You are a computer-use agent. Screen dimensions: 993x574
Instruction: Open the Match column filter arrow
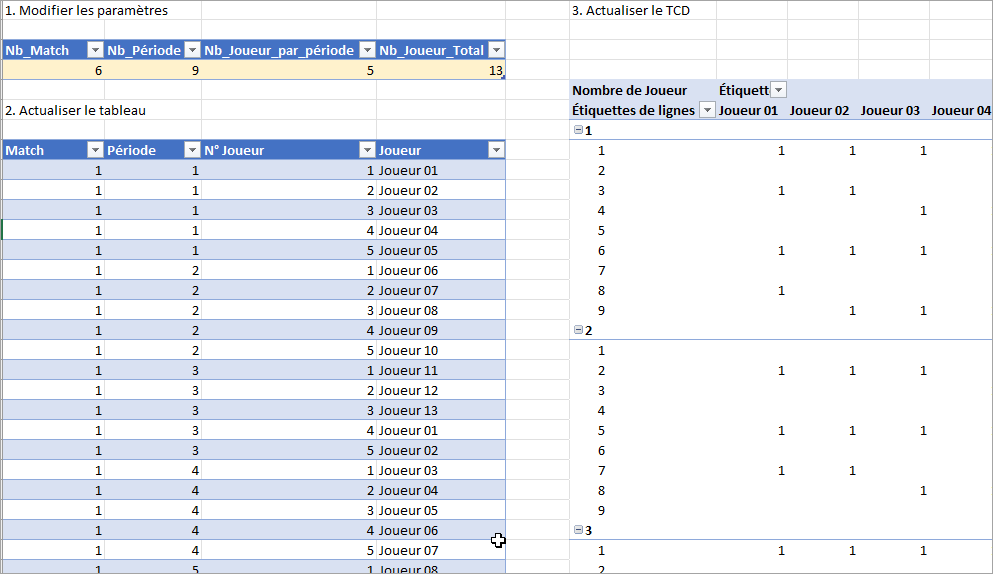click(x=95, y=150)
